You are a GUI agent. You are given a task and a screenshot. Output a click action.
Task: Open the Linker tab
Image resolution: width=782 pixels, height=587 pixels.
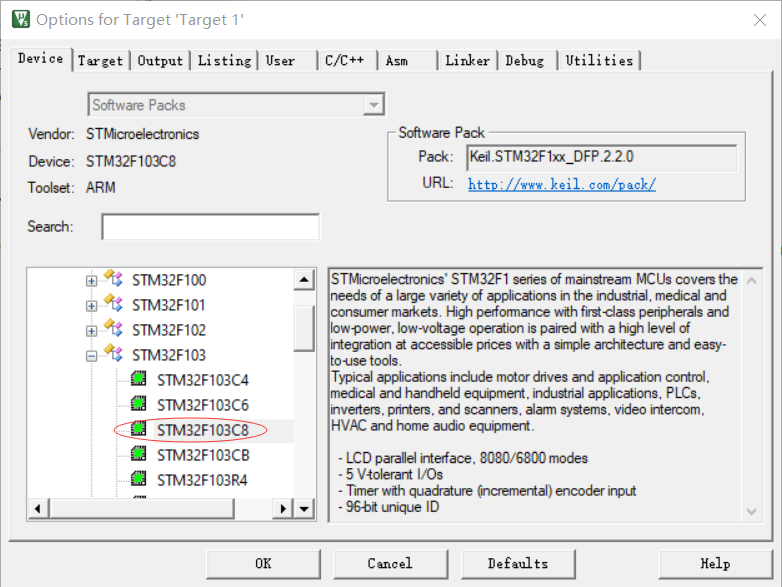click(468, 61)
